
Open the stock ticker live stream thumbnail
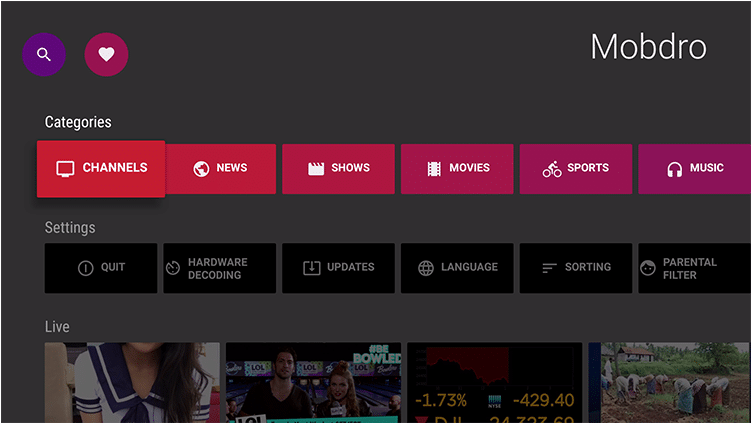(494, 382)
